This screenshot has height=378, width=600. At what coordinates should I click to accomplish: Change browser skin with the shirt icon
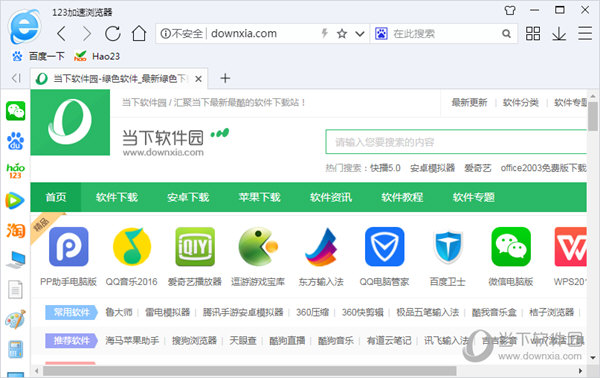(x=510, y=10)
